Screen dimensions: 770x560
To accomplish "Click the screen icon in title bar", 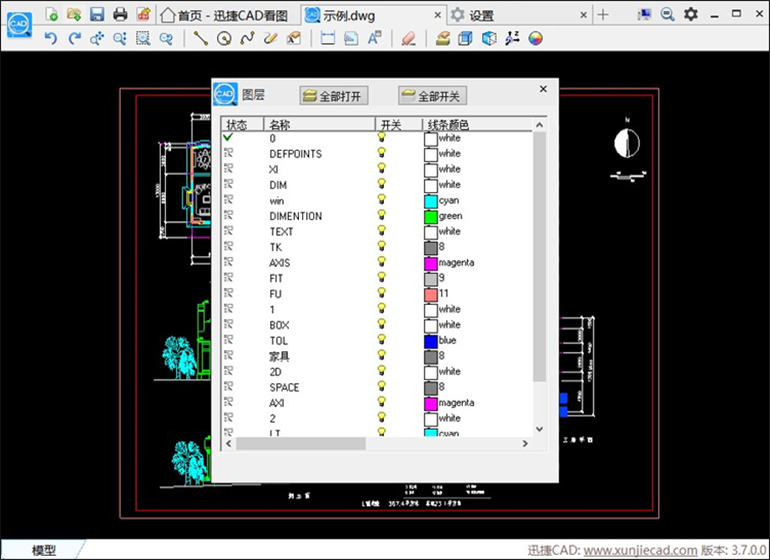I will (644, 14).
